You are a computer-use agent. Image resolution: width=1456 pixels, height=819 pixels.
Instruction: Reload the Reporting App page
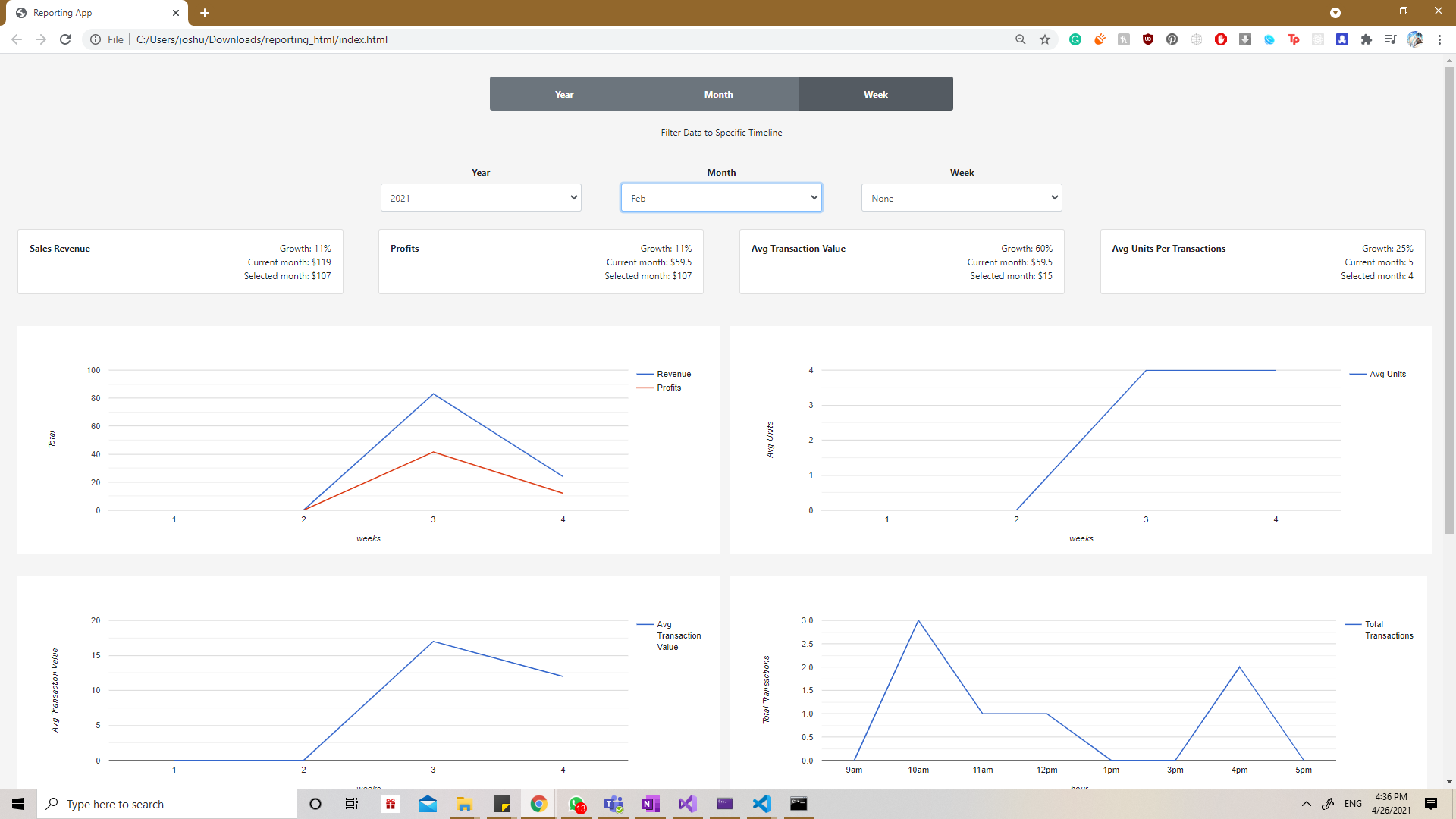(65, 39)
